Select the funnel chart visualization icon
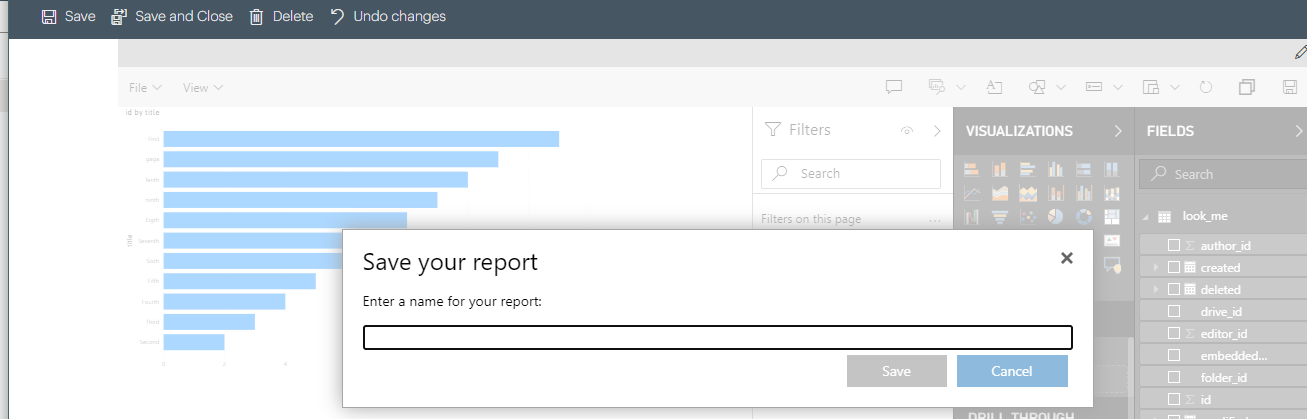The image size is (1307, 419). (1000, 216)
